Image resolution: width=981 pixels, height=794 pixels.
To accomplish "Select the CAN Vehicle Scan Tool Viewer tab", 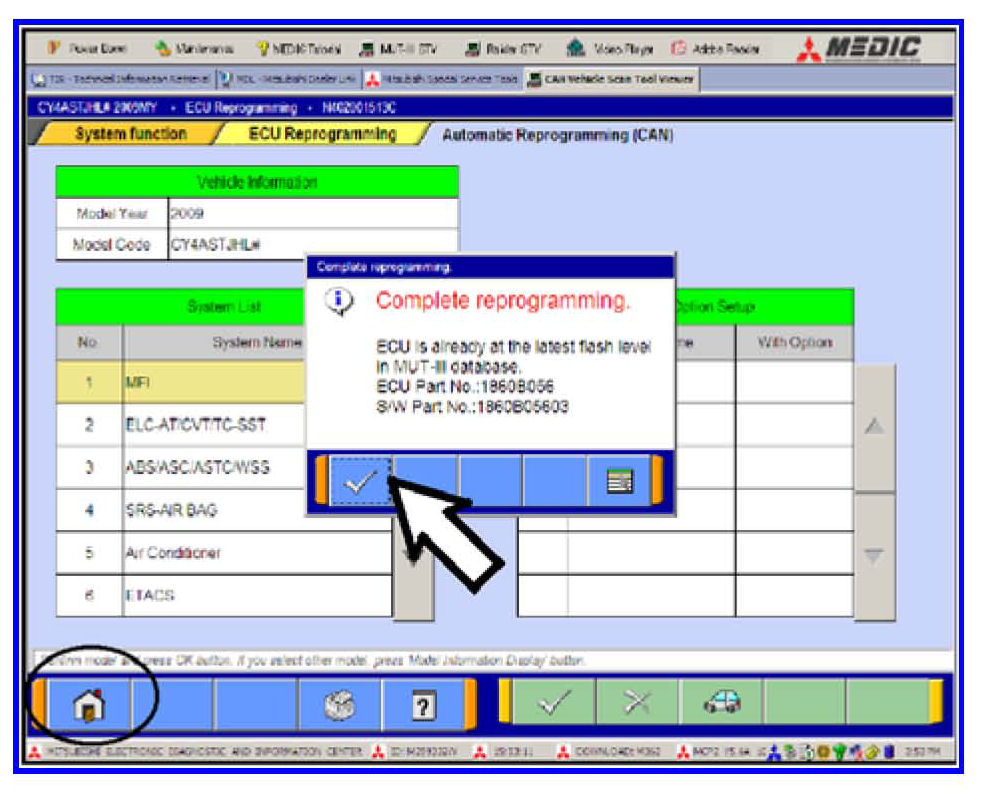I will click(x=611, y=79).
